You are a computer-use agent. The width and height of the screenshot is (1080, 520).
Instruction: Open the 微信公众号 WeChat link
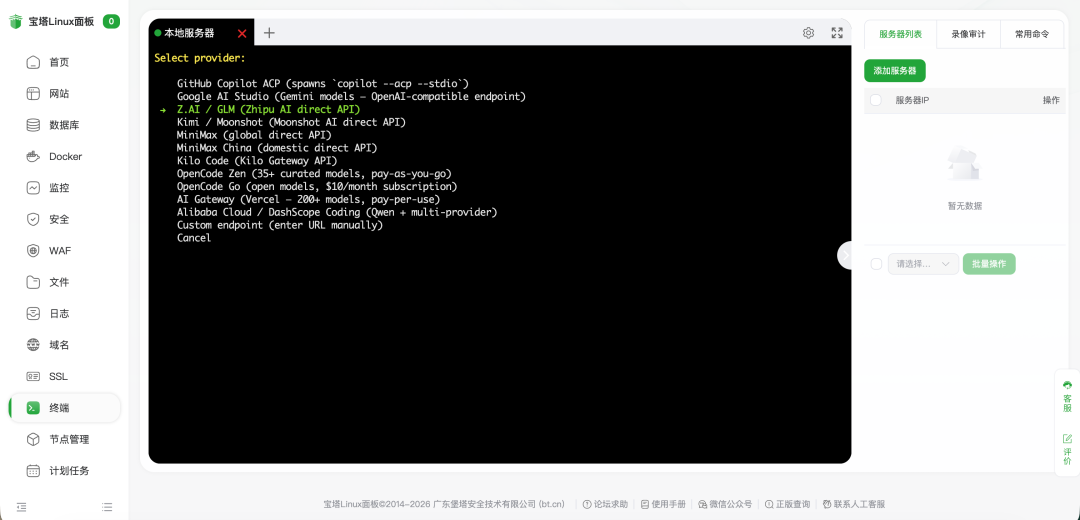pos(725,504)
